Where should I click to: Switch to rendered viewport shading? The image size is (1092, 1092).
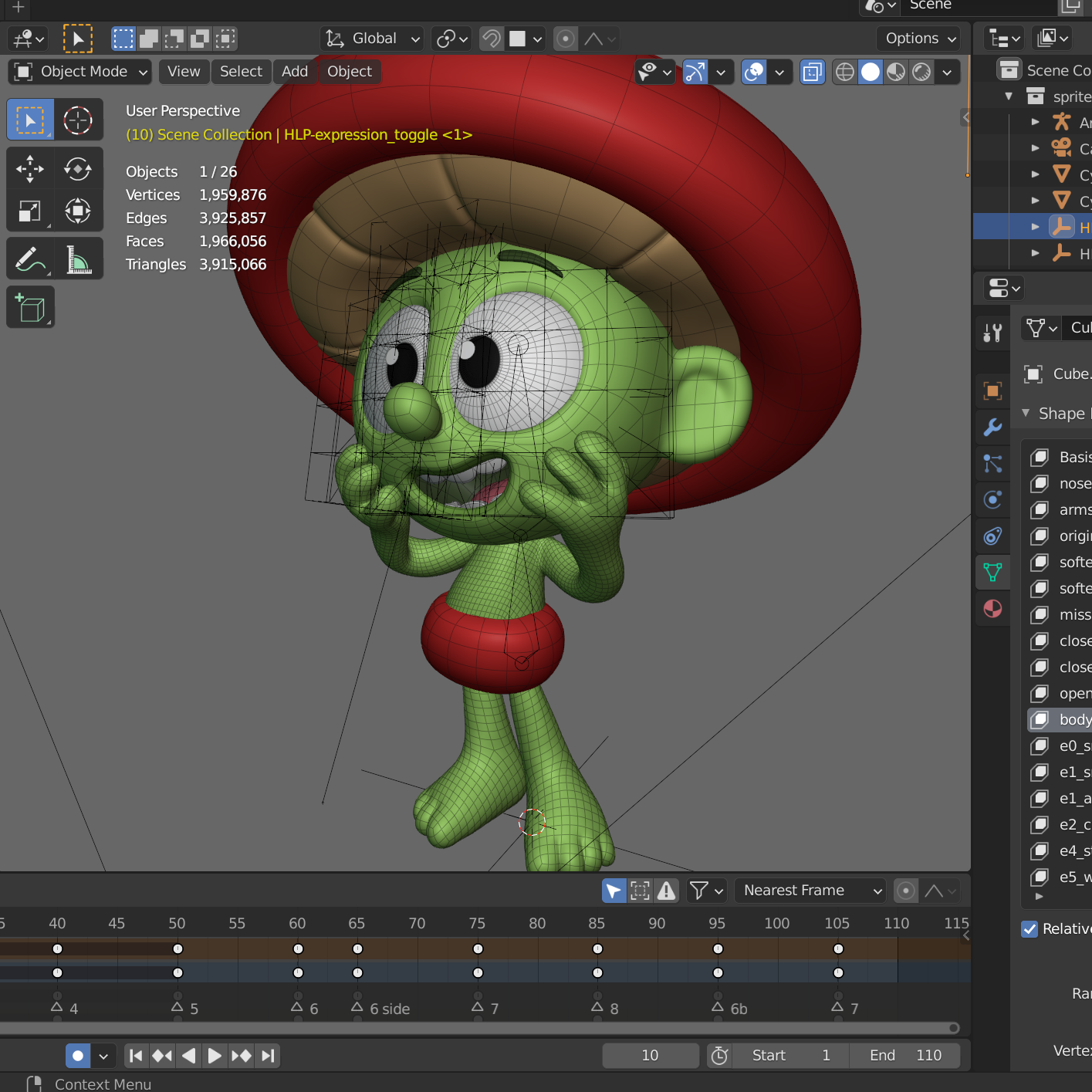click(921, 72)
